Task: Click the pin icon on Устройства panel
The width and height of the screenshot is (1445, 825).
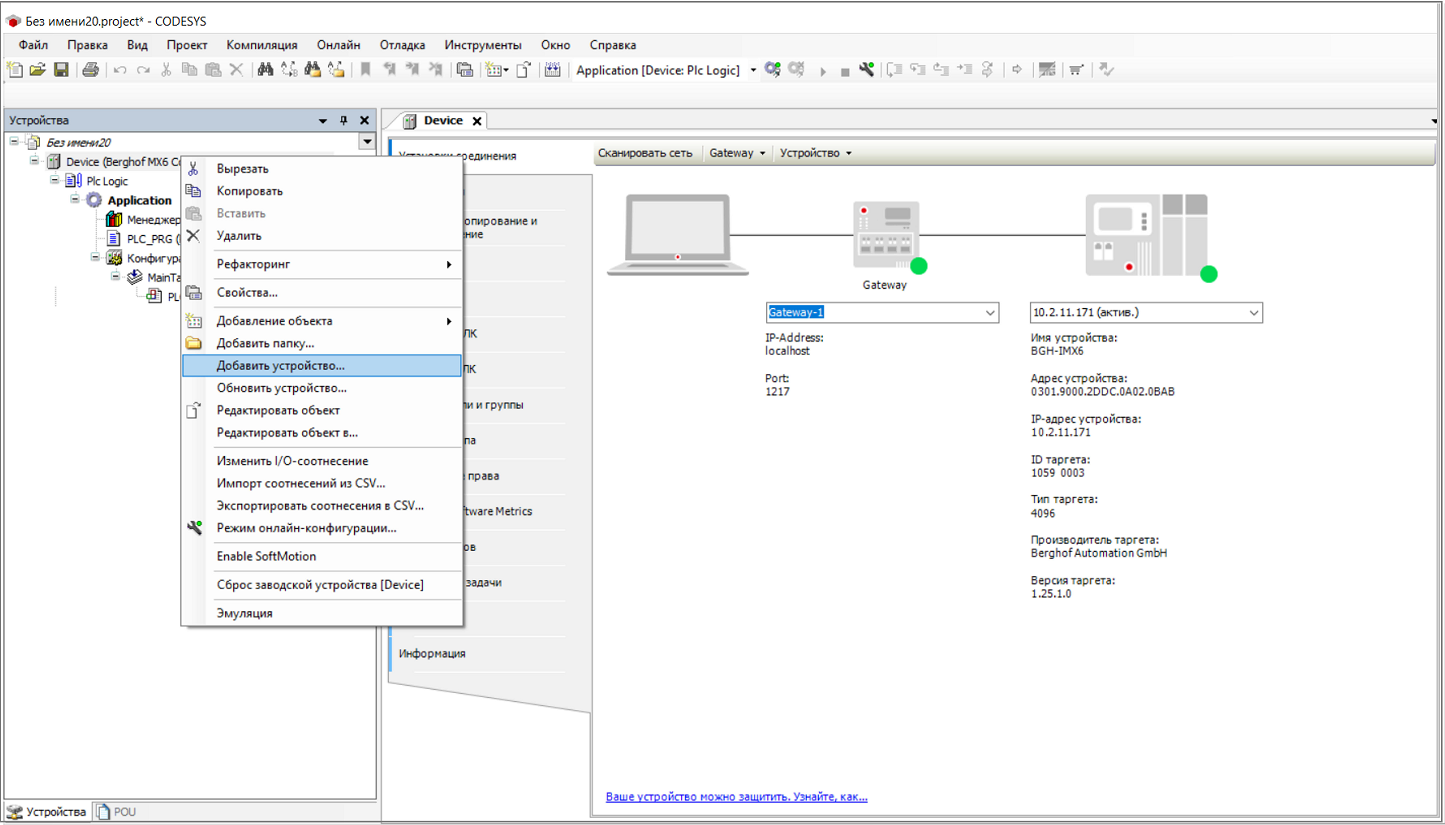Action: point(344,120)
